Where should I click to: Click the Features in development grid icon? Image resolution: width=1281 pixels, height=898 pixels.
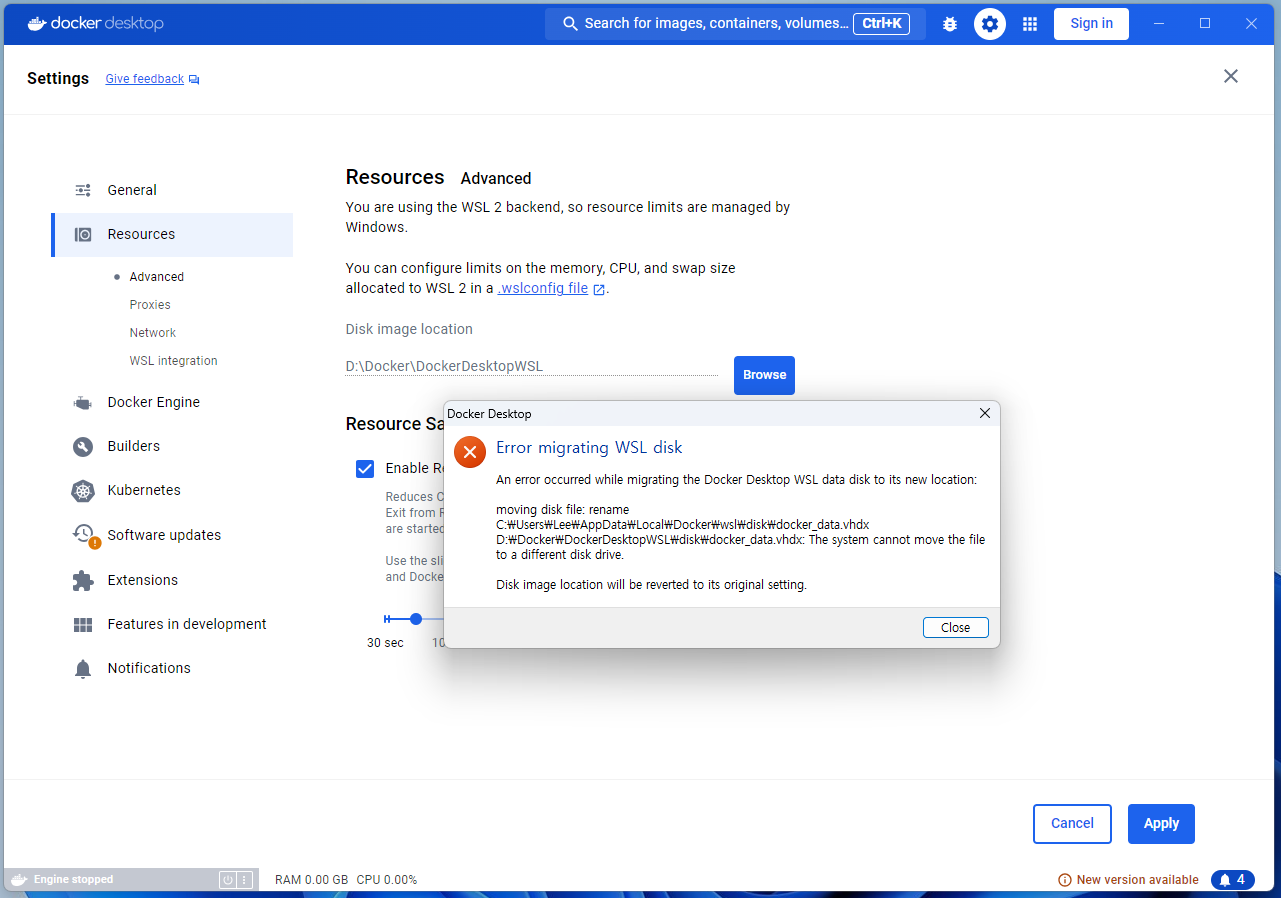coord(83,624)
